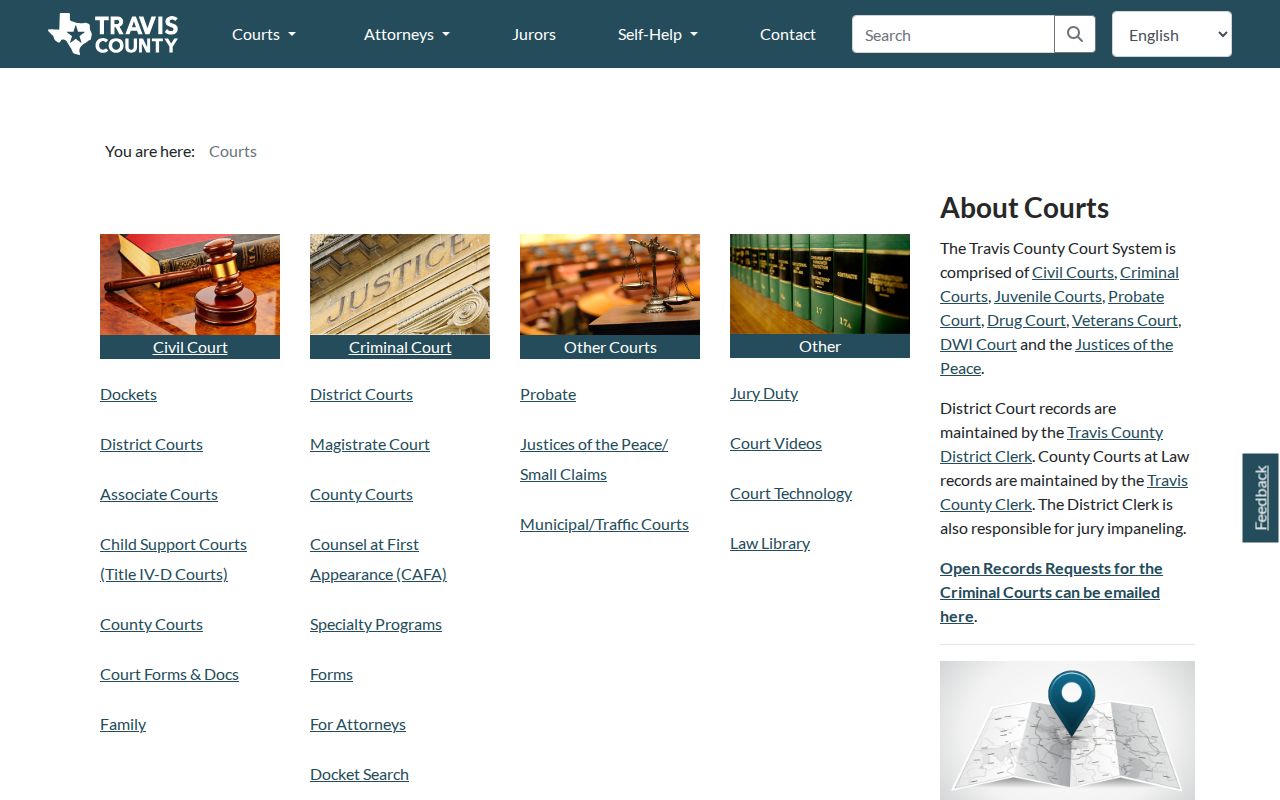Open the Law Library link
The height and width of the screenshot is (800, 1280).
click(x=770, y=543)
